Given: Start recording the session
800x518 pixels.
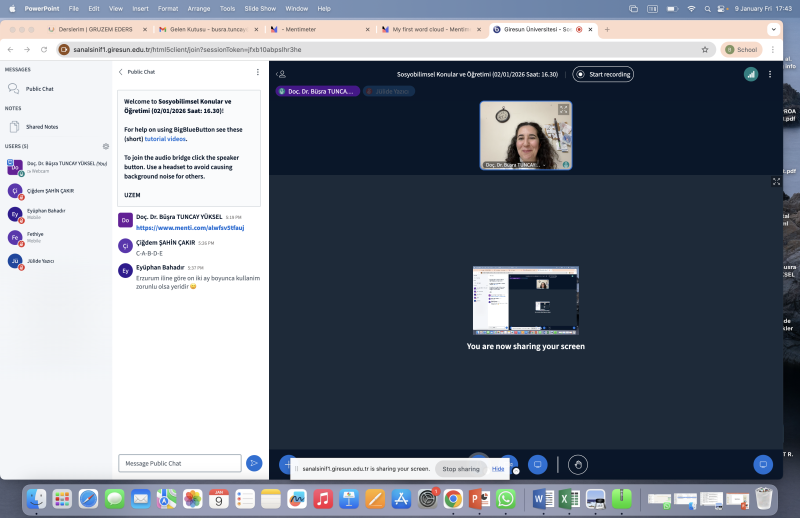Looking at the screenshot, I should tap(603, 74).
